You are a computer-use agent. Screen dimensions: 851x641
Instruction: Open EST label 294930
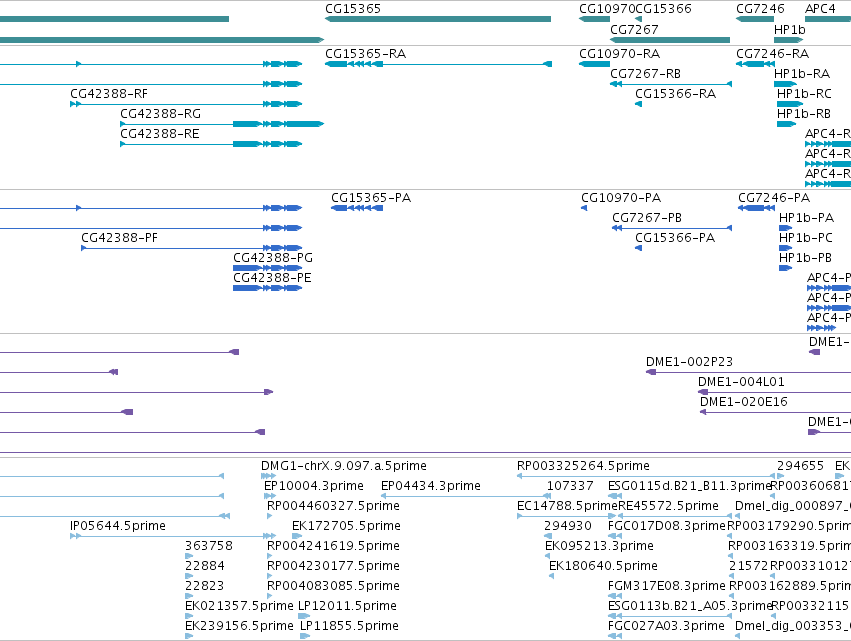point(568,526)
